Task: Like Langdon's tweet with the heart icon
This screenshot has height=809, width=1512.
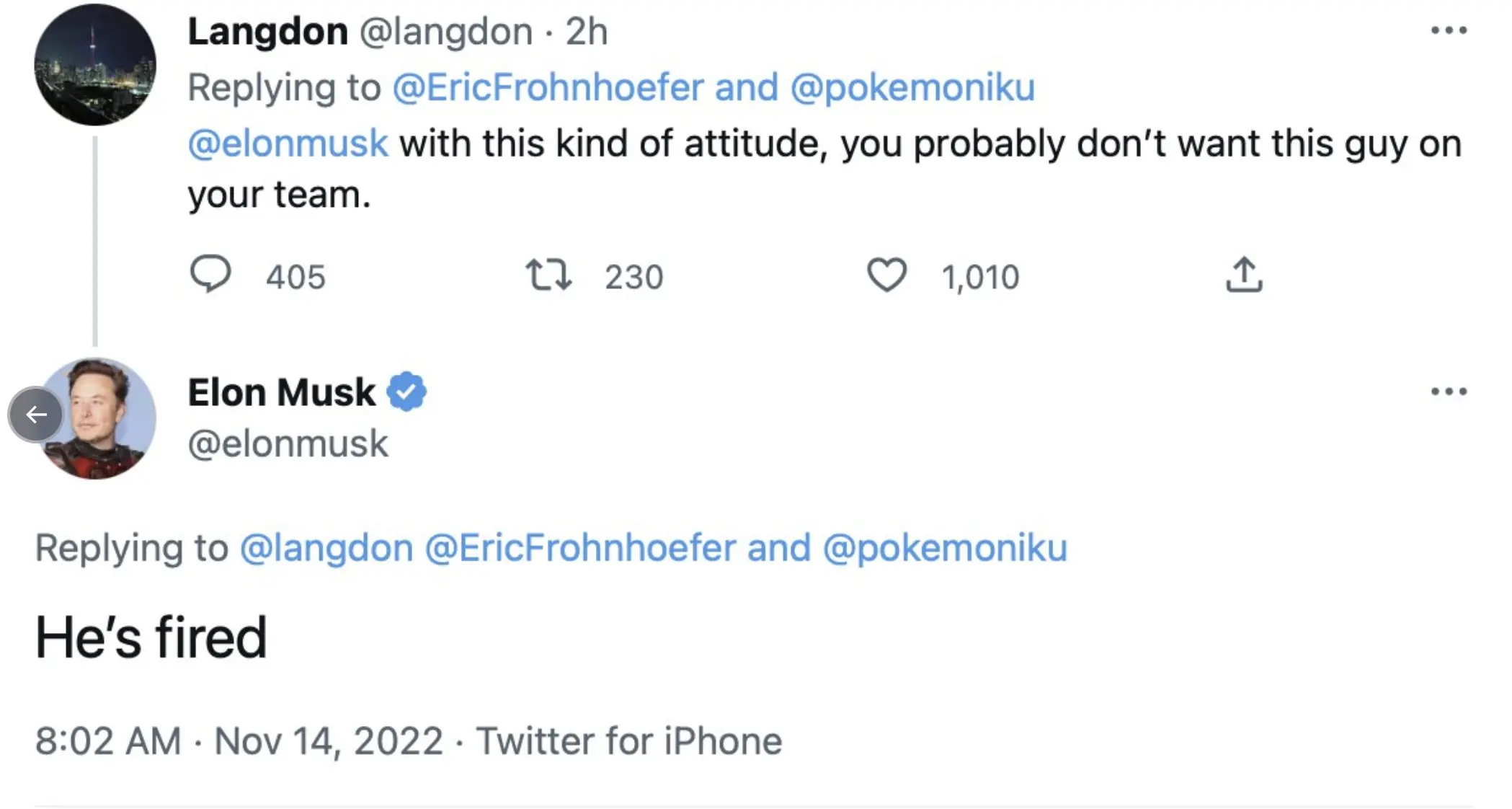Action: 886,275
